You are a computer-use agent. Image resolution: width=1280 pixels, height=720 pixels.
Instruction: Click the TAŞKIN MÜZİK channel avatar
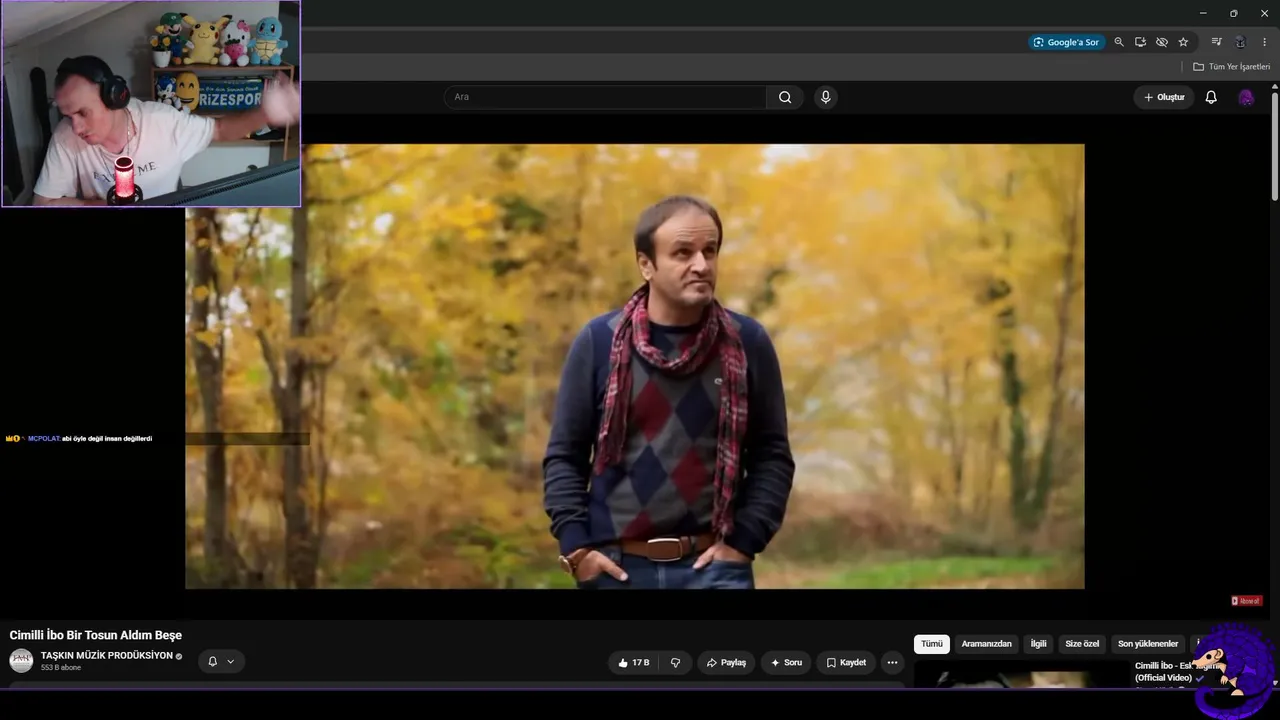pos(21,661)
